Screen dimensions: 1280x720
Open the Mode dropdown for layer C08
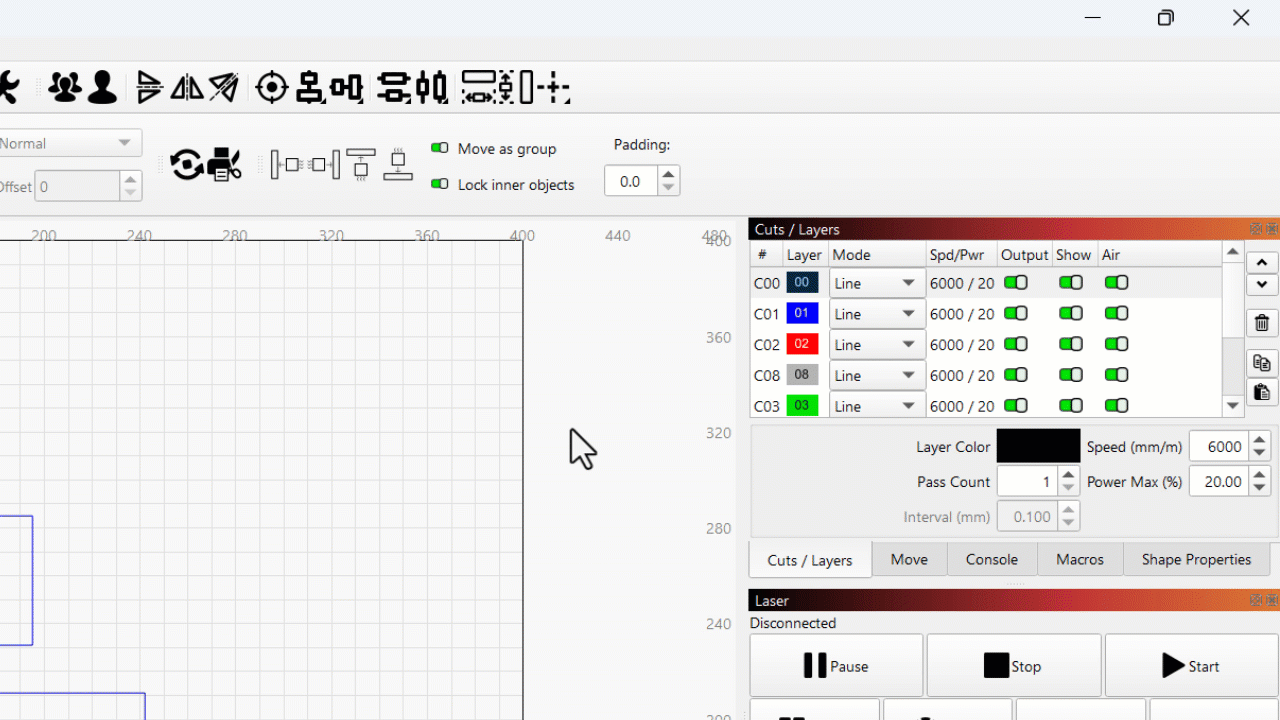tap(875, 376)
